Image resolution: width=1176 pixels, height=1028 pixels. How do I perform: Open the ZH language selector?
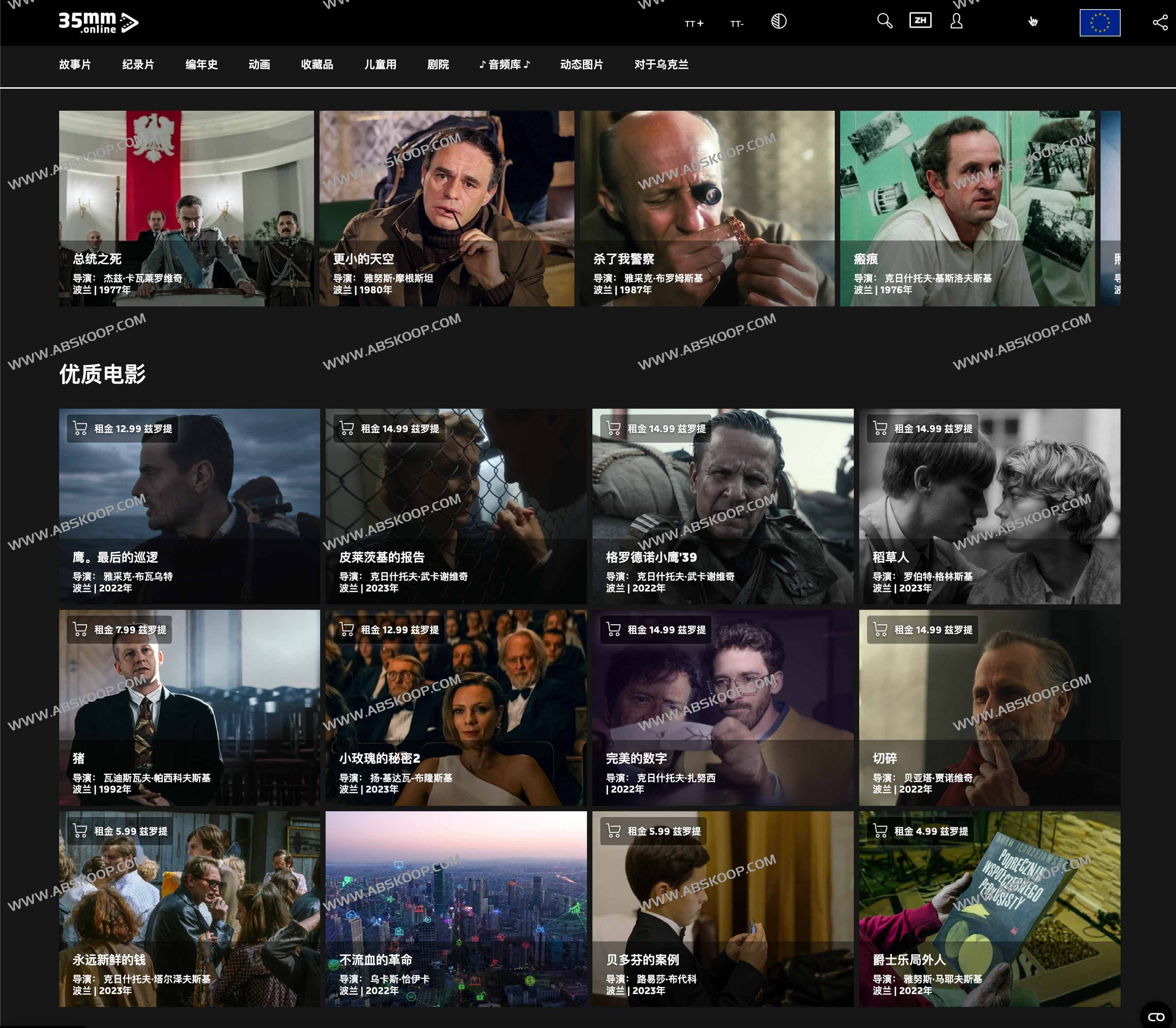920,21
